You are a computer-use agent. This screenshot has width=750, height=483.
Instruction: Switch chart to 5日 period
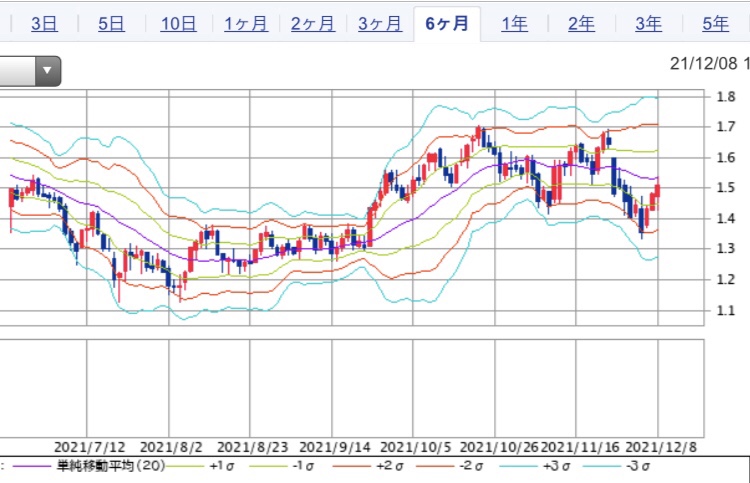click(111, 23)
